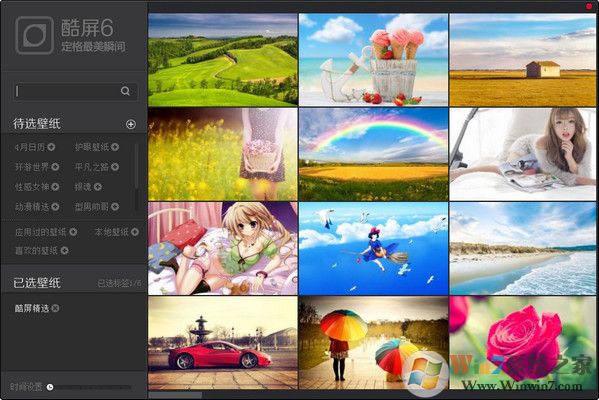
Task: Add the 喜欢的壁纸 tag
Action: [x=65, y=251]
